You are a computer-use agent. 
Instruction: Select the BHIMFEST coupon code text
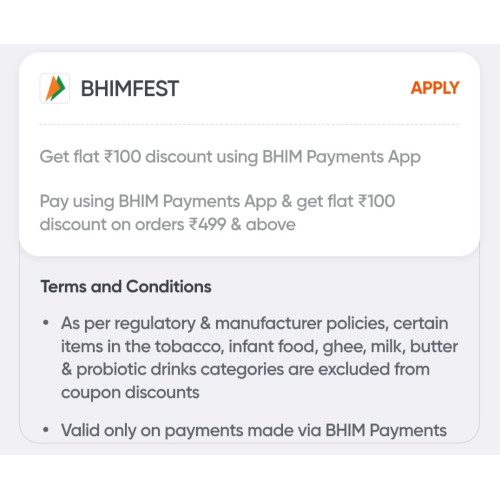click(130, 89)
